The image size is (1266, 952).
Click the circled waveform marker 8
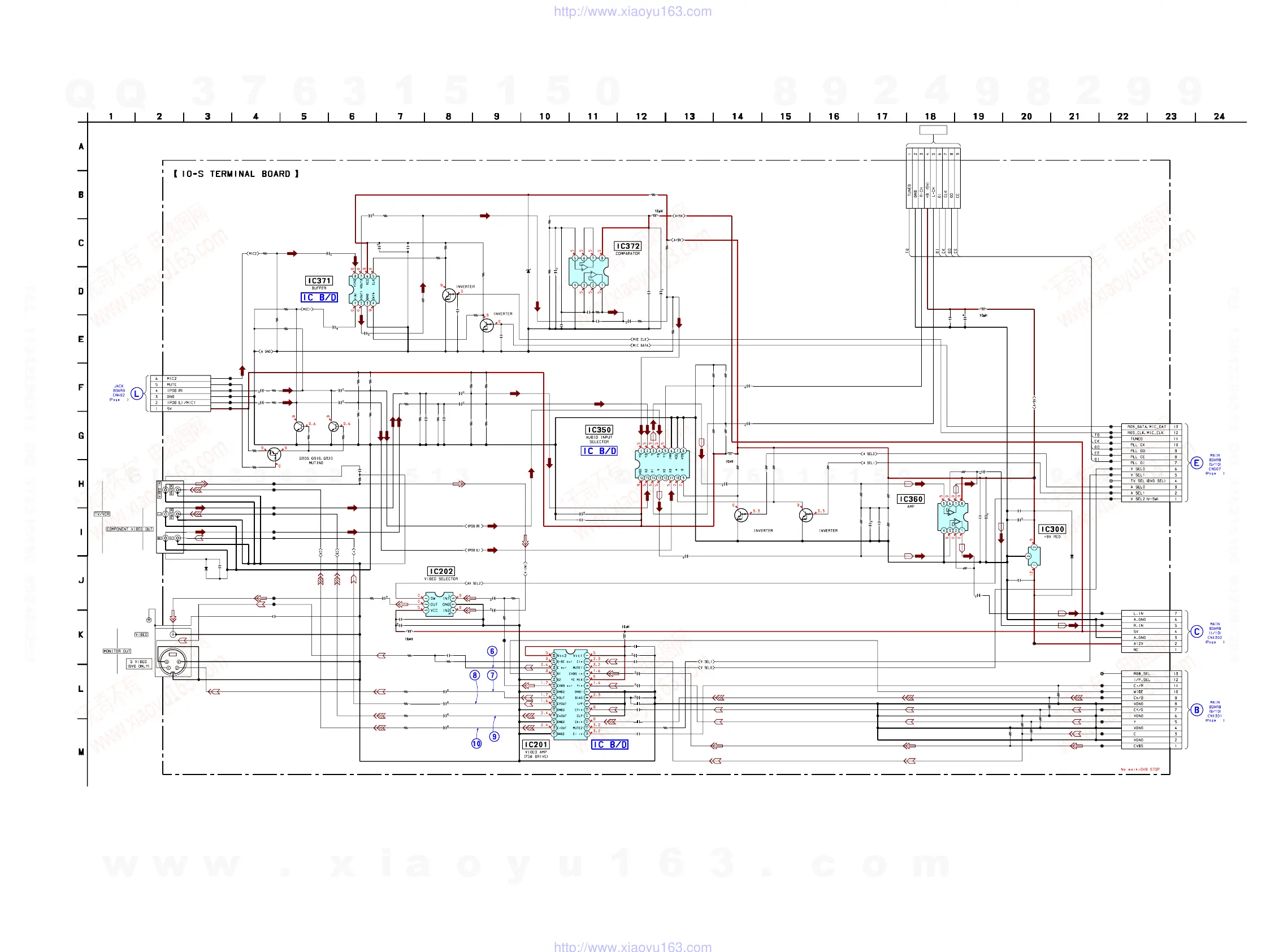coord(474,675)
